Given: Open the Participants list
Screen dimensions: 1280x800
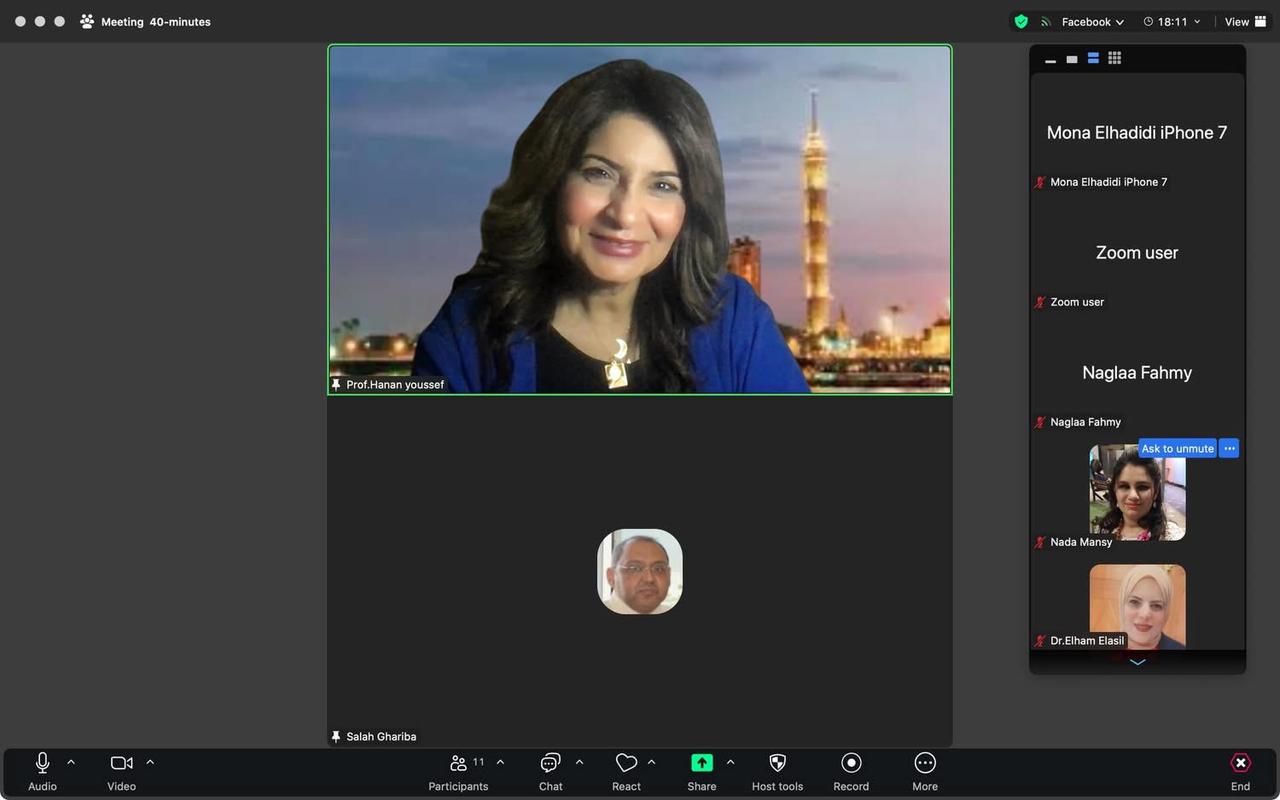Looking at the screenshot, I should (459, 764).
